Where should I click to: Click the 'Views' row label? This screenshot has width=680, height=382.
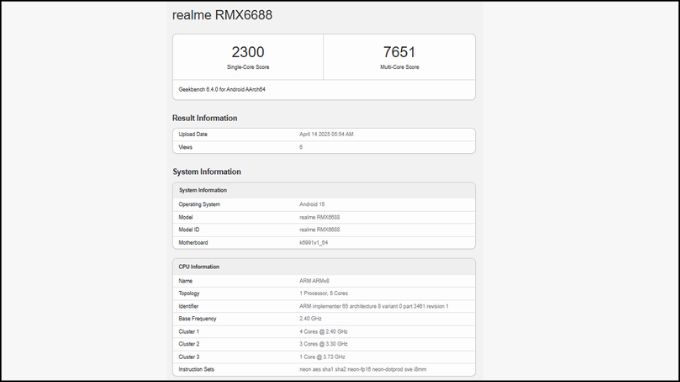click(x=185, y=147)
